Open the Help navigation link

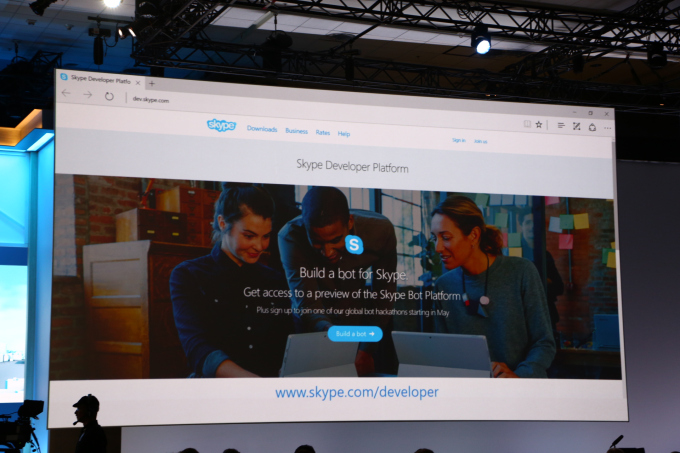point(344,134)
